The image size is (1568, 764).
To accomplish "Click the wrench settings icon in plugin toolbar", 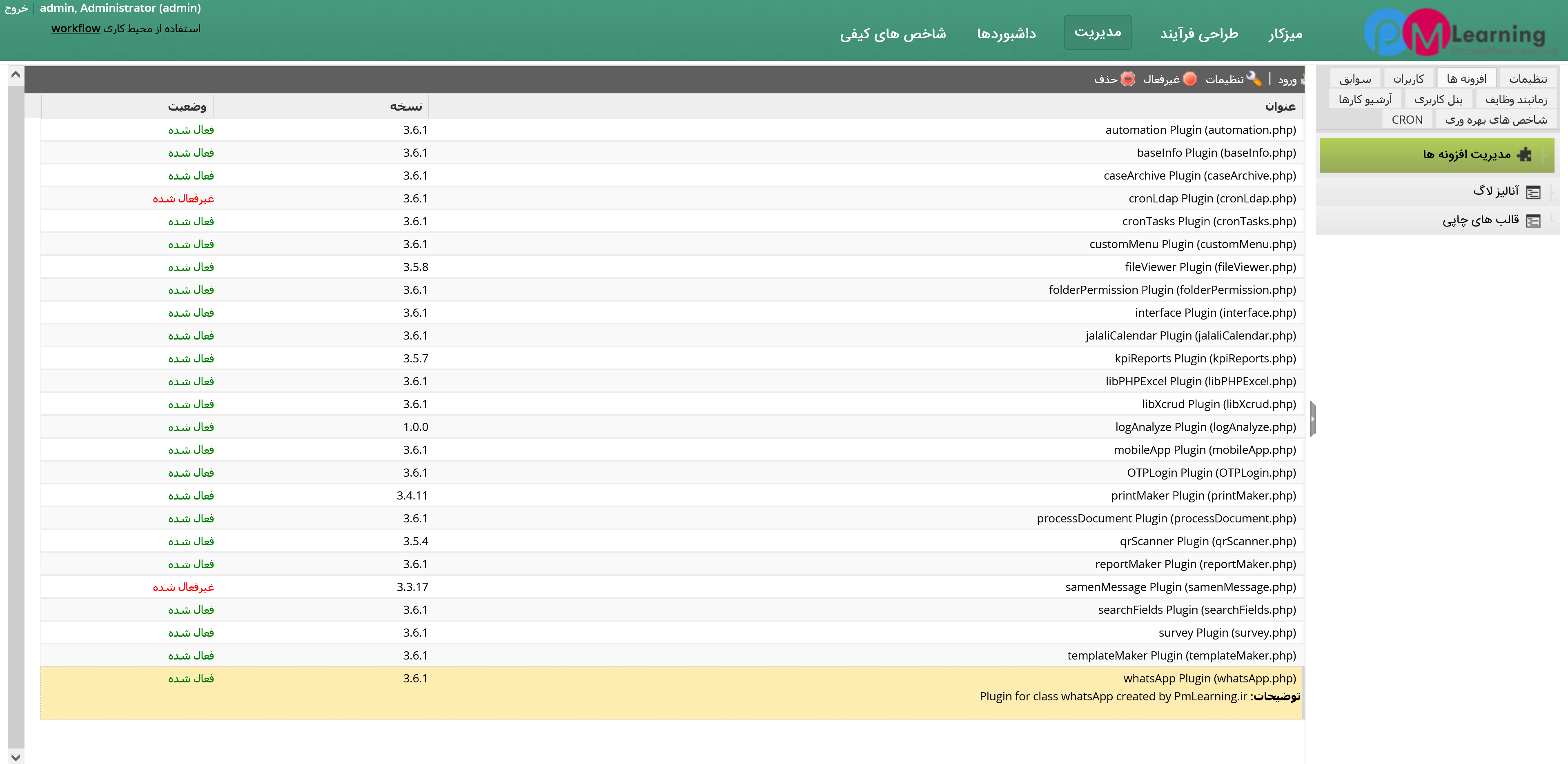I will [x=1253, y=78].
